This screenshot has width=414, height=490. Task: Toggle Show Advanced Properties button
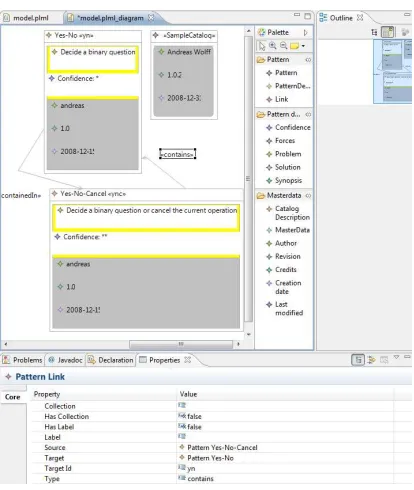coord(371,360)
